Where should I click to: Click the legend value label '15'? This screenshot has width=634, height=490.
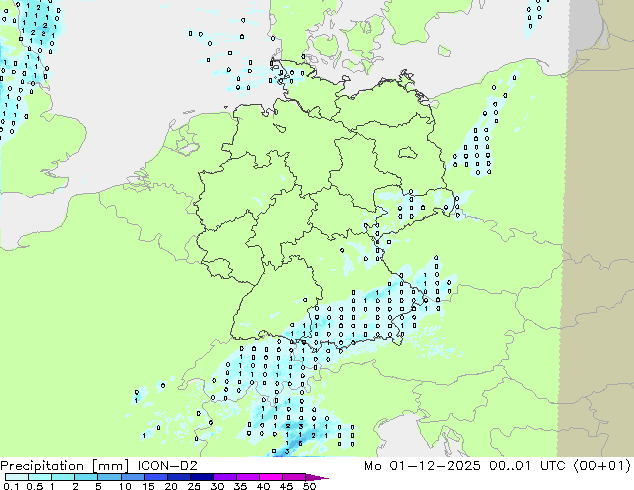[148, 486]
